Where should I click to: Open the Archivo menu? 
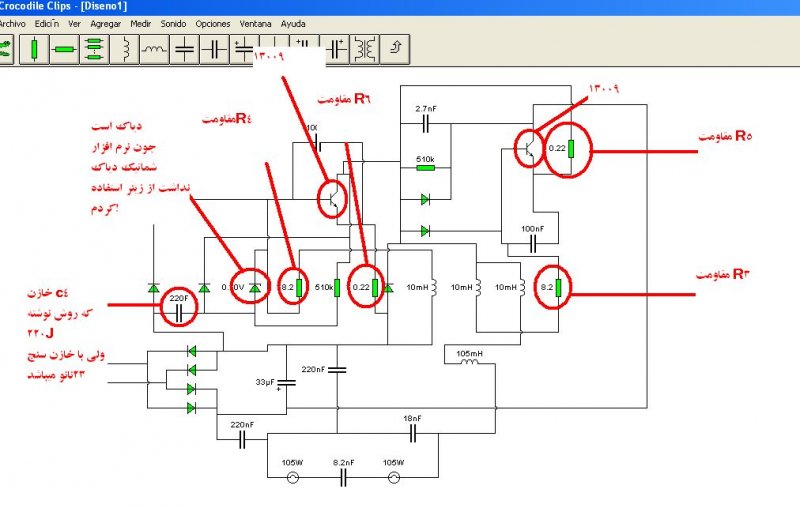pyautogui.click(x=12, y=23)
